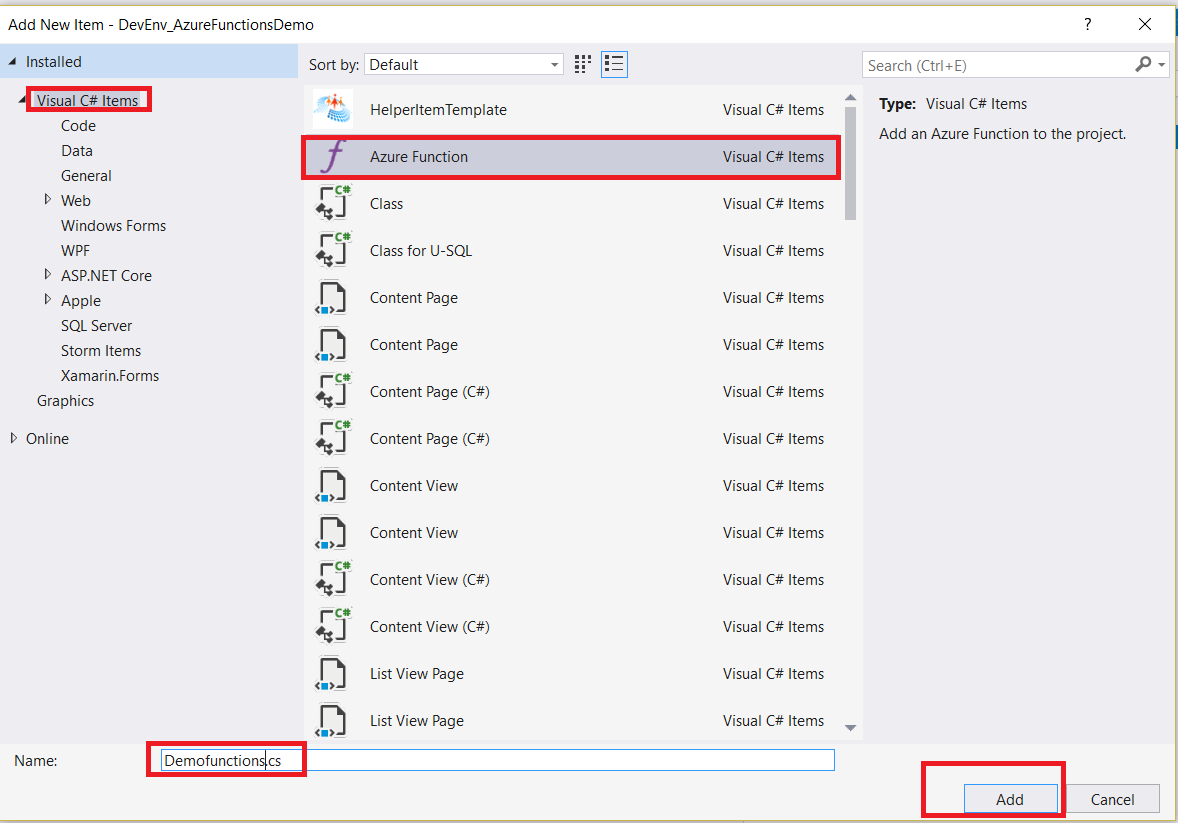Switch to small icons list view
This screenshot has height=823, width=1178.
point(614,65)
